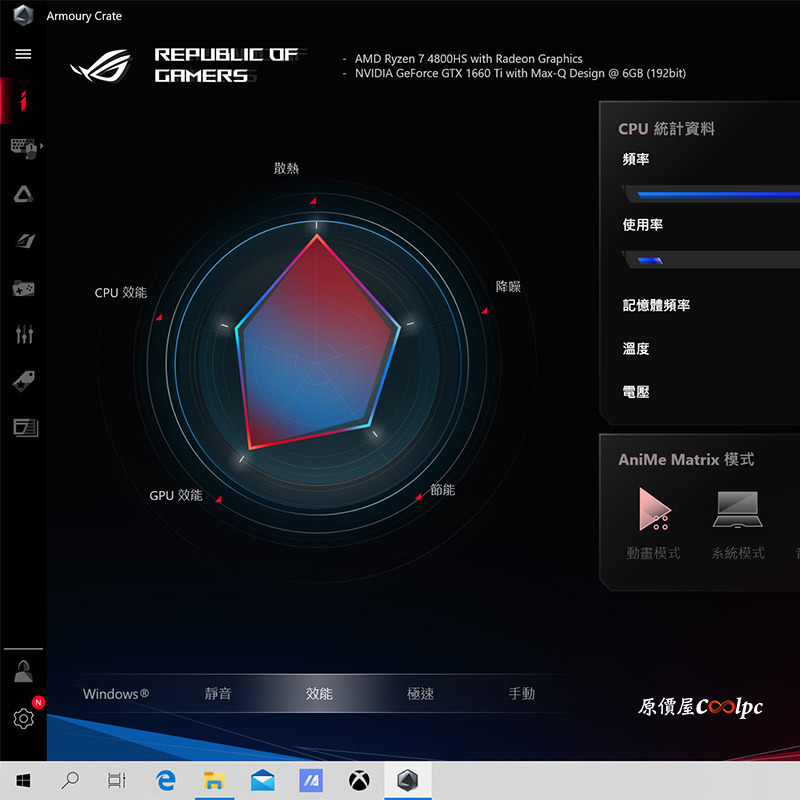Screen dimensions: 800x800
Task: Click the AniMe Matrix 模式 heading
Action: pyautogui.click(x=686, y=460)
